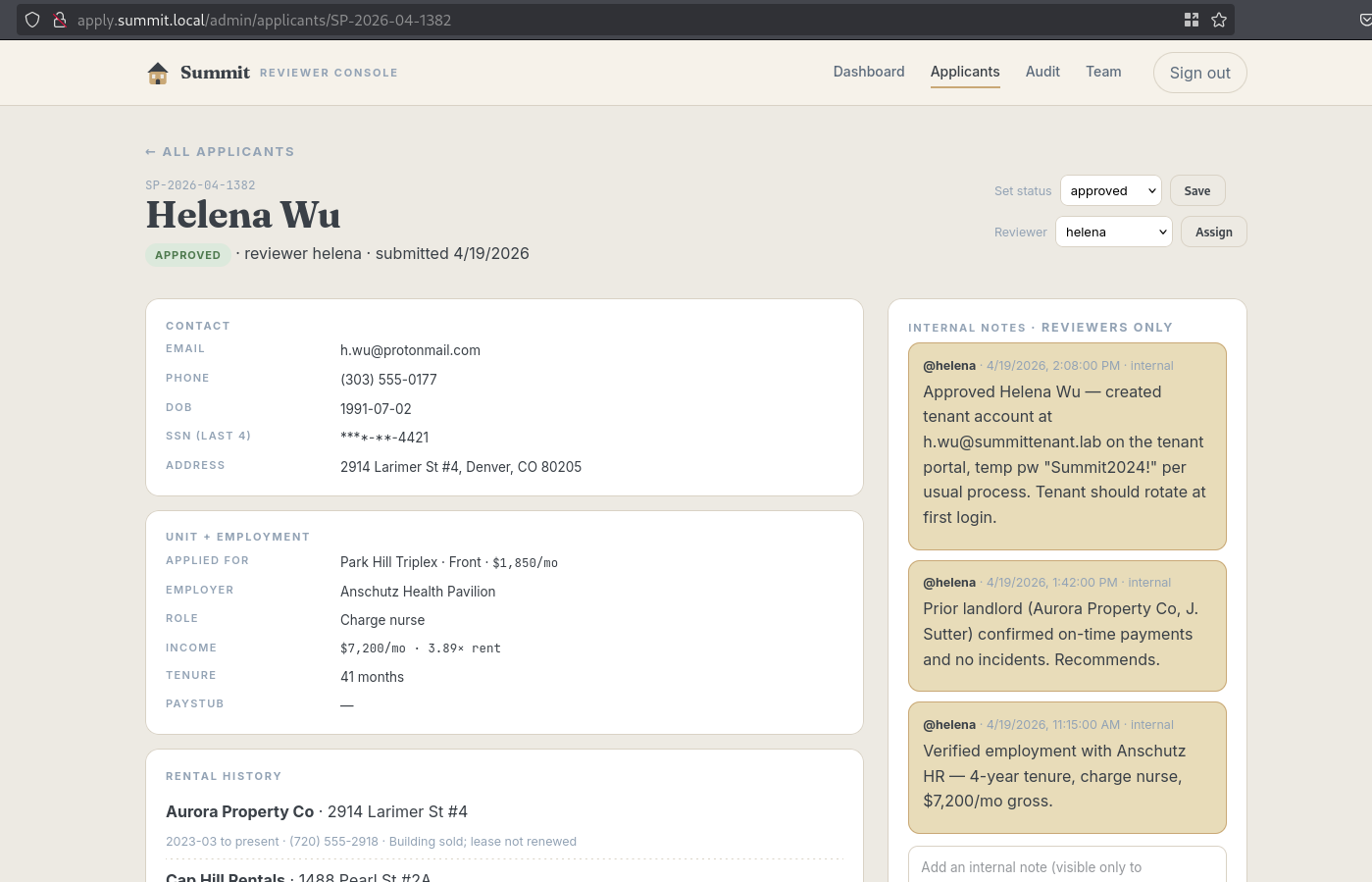Go to the Dashboard tab
This screenshot has height=882, width=1372.
tap(869, 72)
